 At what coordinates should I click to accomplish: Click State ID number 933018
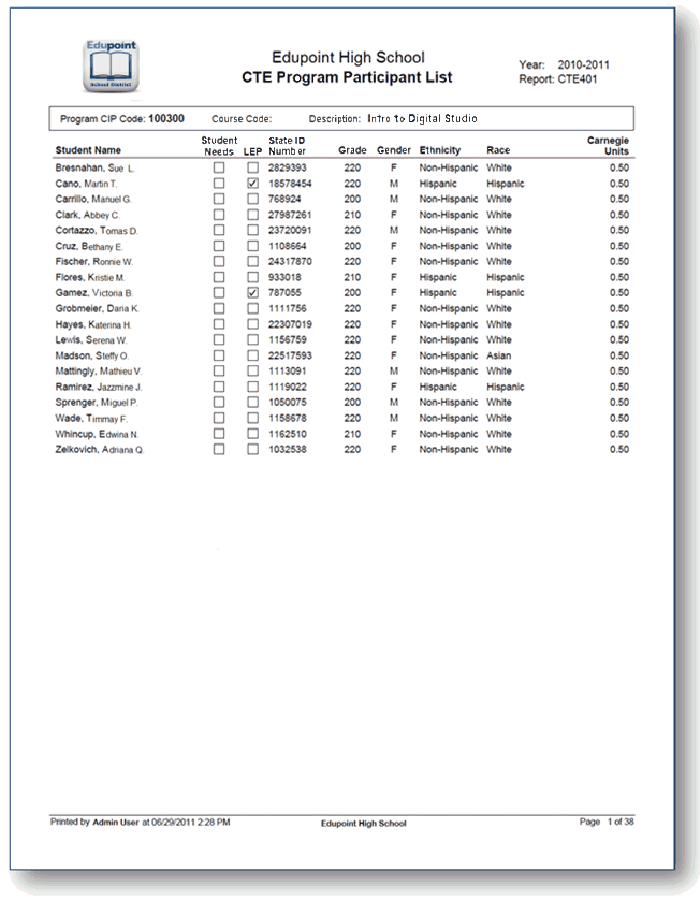click(x=284, y=277)
